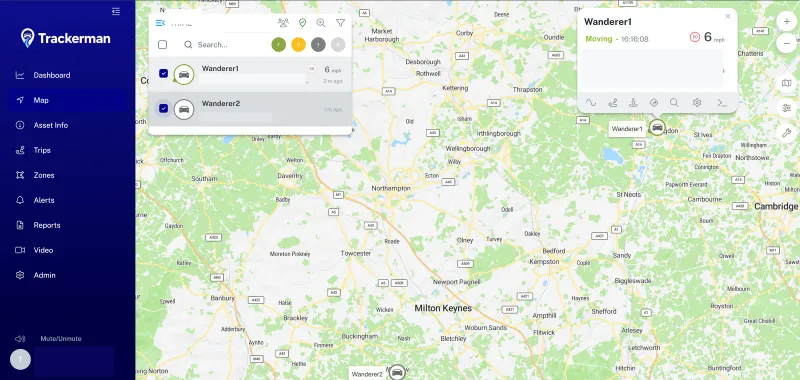The height and width of the screenshot is (380, 800).
Task: Close the Wanderer1 info popup
Action: pos(728,16)
